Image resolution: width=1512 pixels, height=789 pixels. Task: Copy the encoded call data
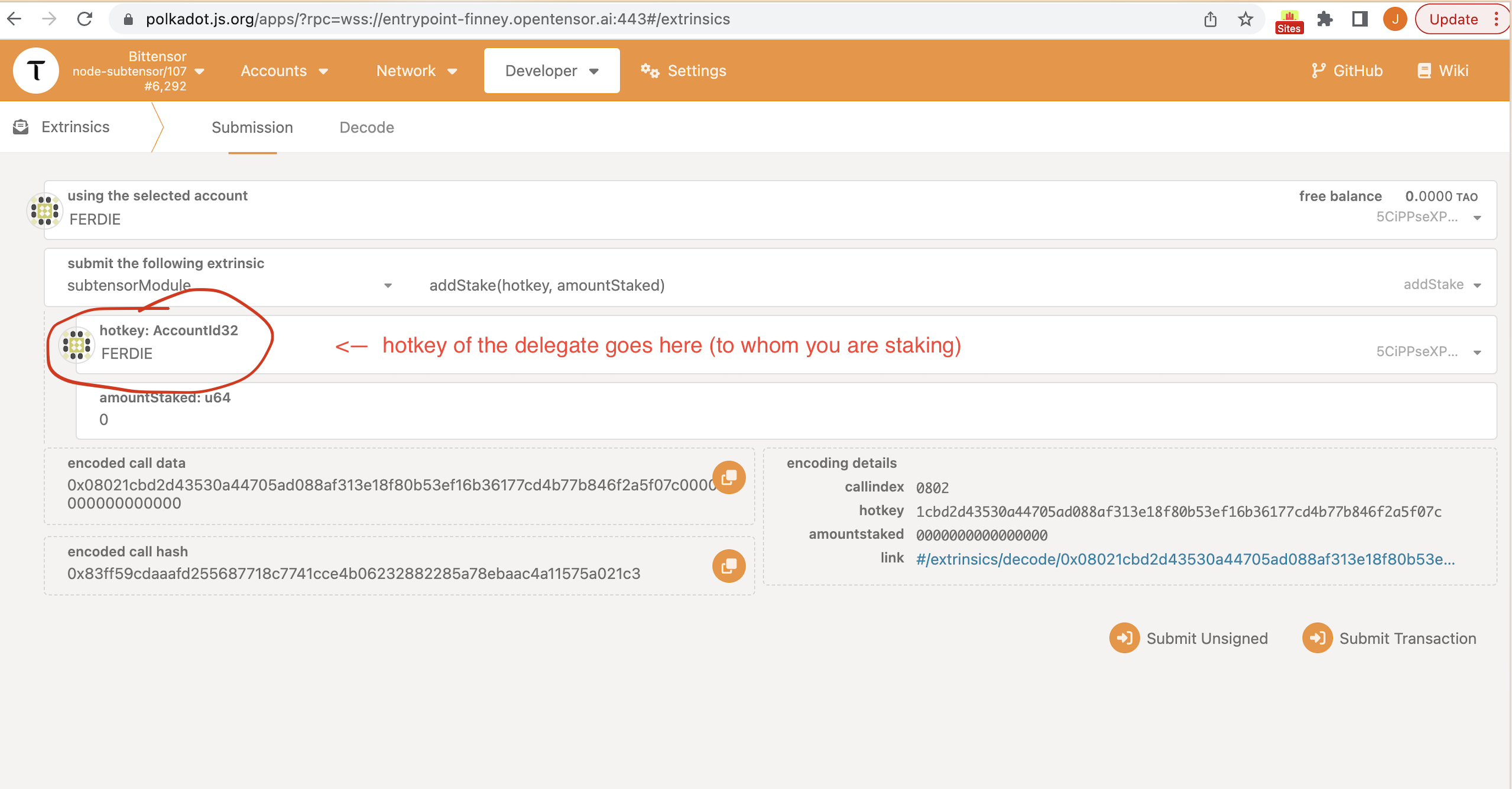tap(729, 477)
